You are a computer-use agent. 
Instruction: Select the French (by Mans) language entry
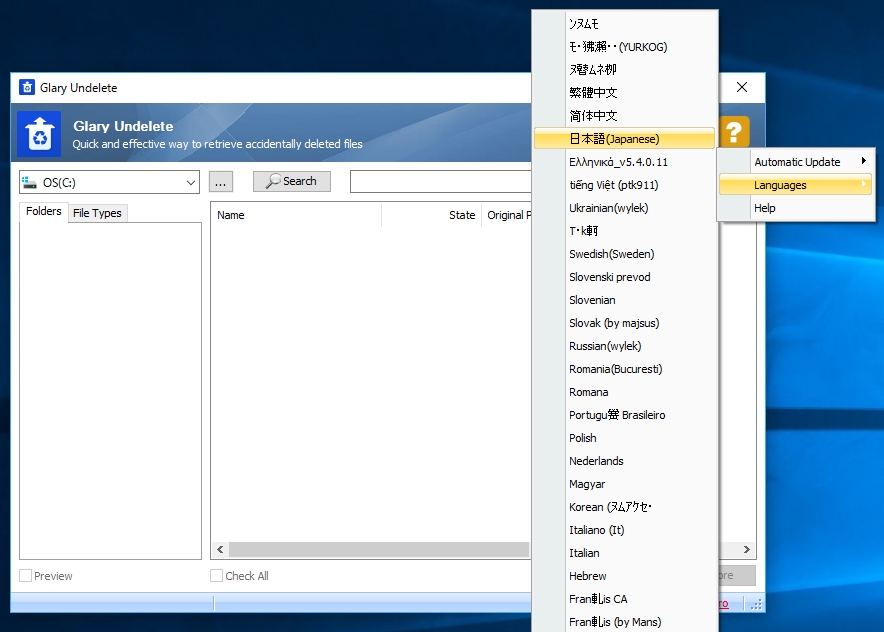point(625,622)
